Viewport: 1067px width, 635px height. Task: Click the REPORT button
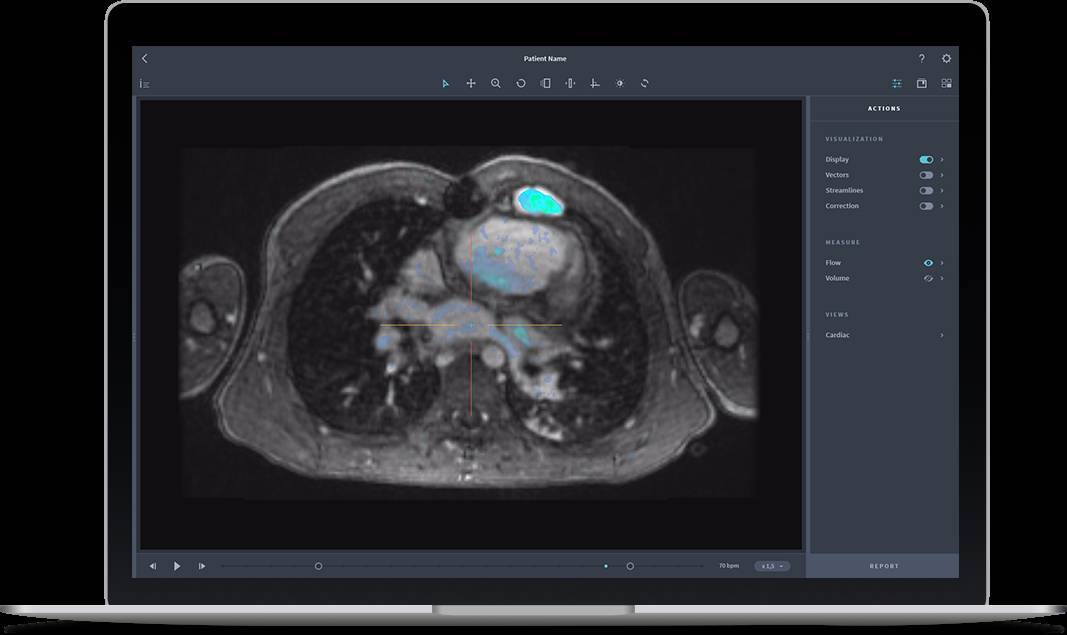pos(883,566)
